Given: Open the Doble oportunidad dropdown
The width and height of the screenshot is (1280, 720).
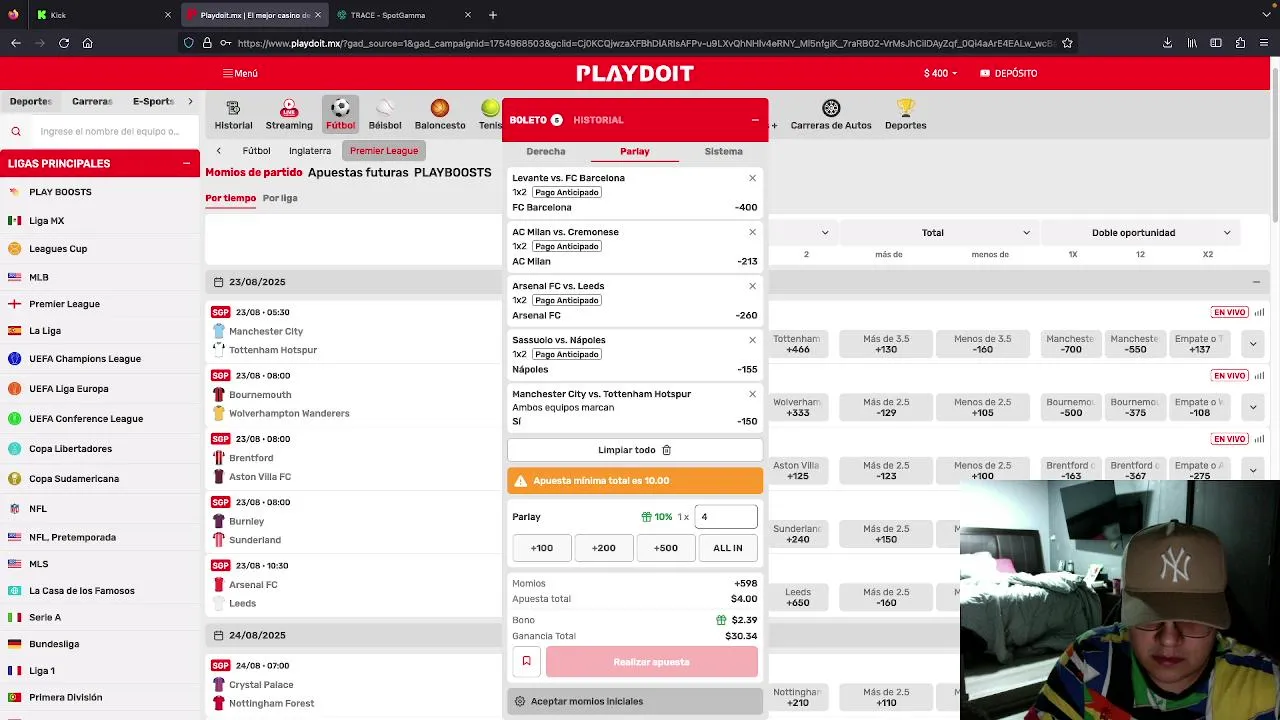Looking at the screenshot, I should point(1140,232).
